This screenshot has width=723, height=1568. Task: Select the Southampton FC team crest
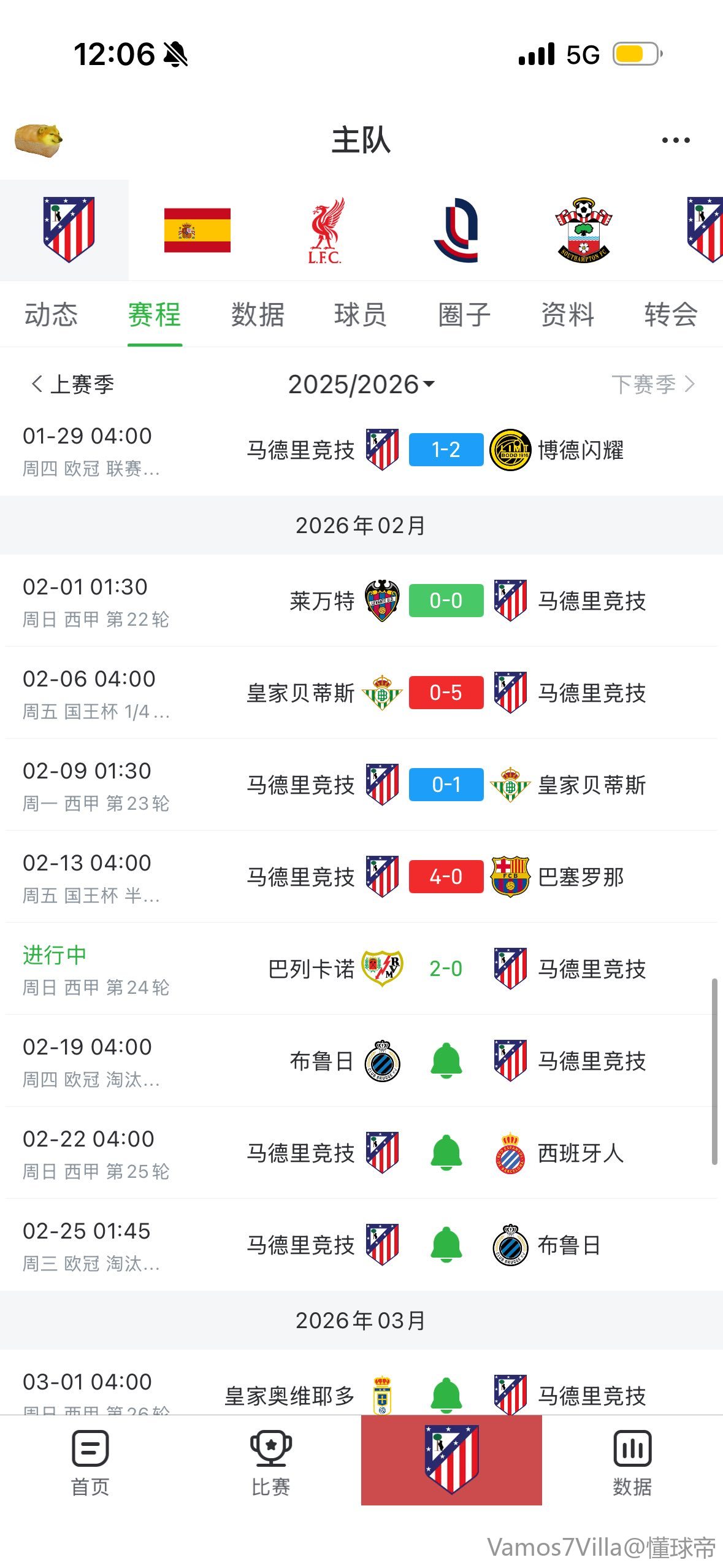click(x=583, y=230)
